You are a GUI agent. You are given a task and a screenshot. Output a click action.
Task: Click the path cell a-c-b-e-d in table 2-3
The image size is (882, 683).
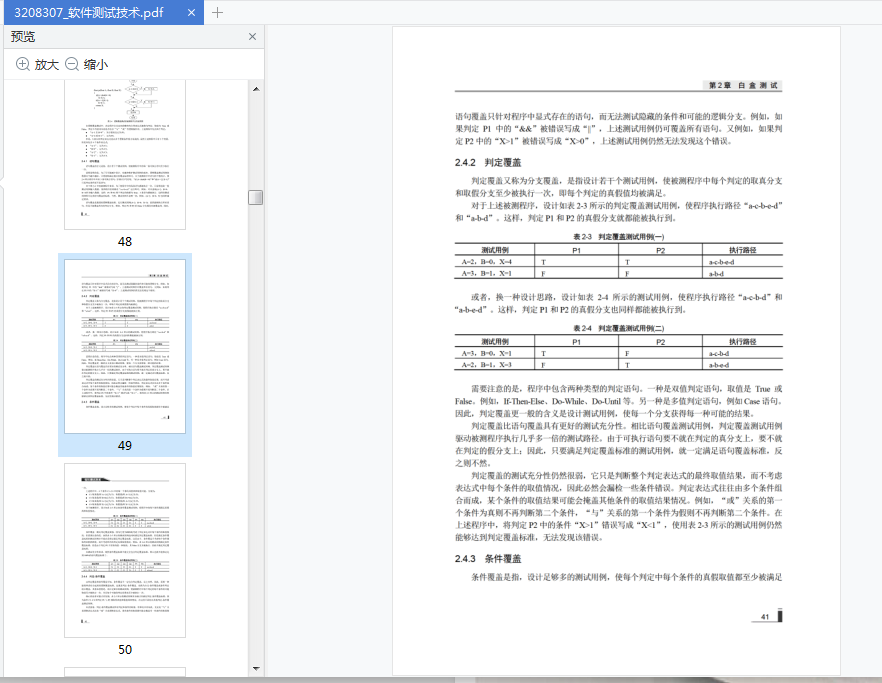[721, 262]
